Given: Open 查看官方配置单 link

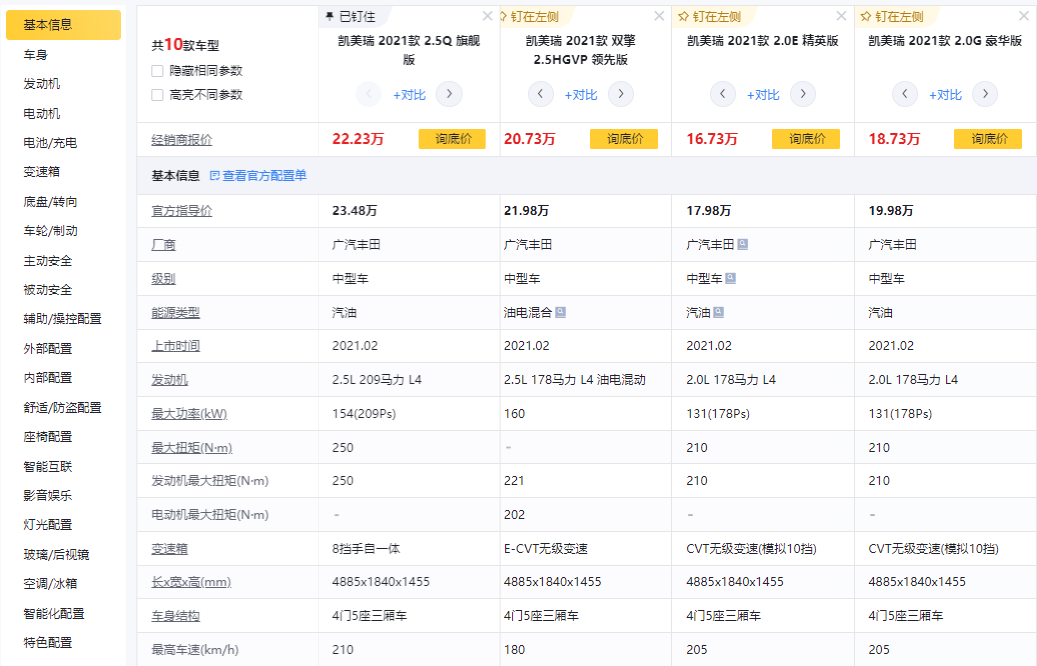Looking at the screenshot, I should tap(258, 175).
